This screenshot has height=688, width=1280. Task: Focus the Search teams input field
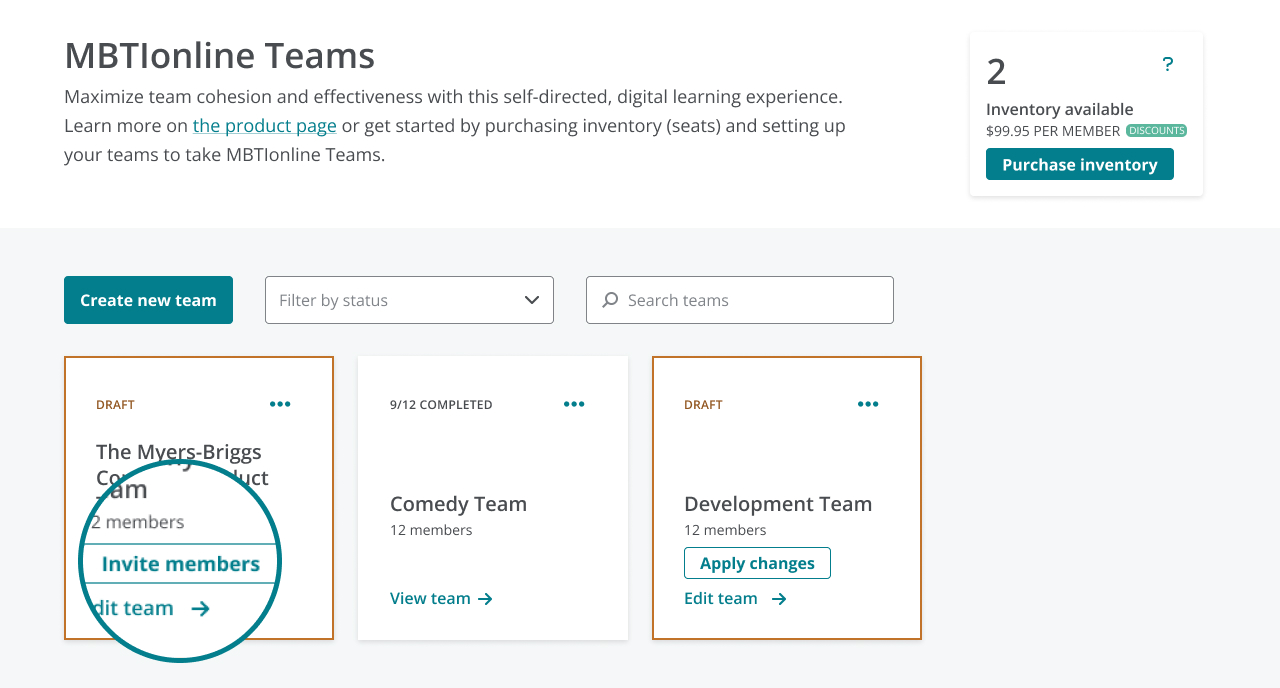coord(740,300)
